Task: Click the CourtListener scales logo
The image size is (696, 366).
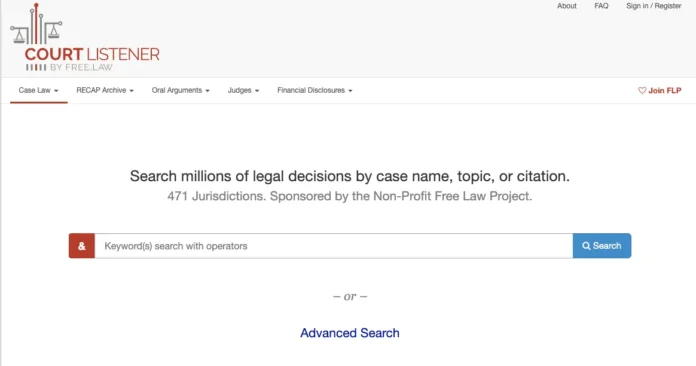Action: [36, 24]
